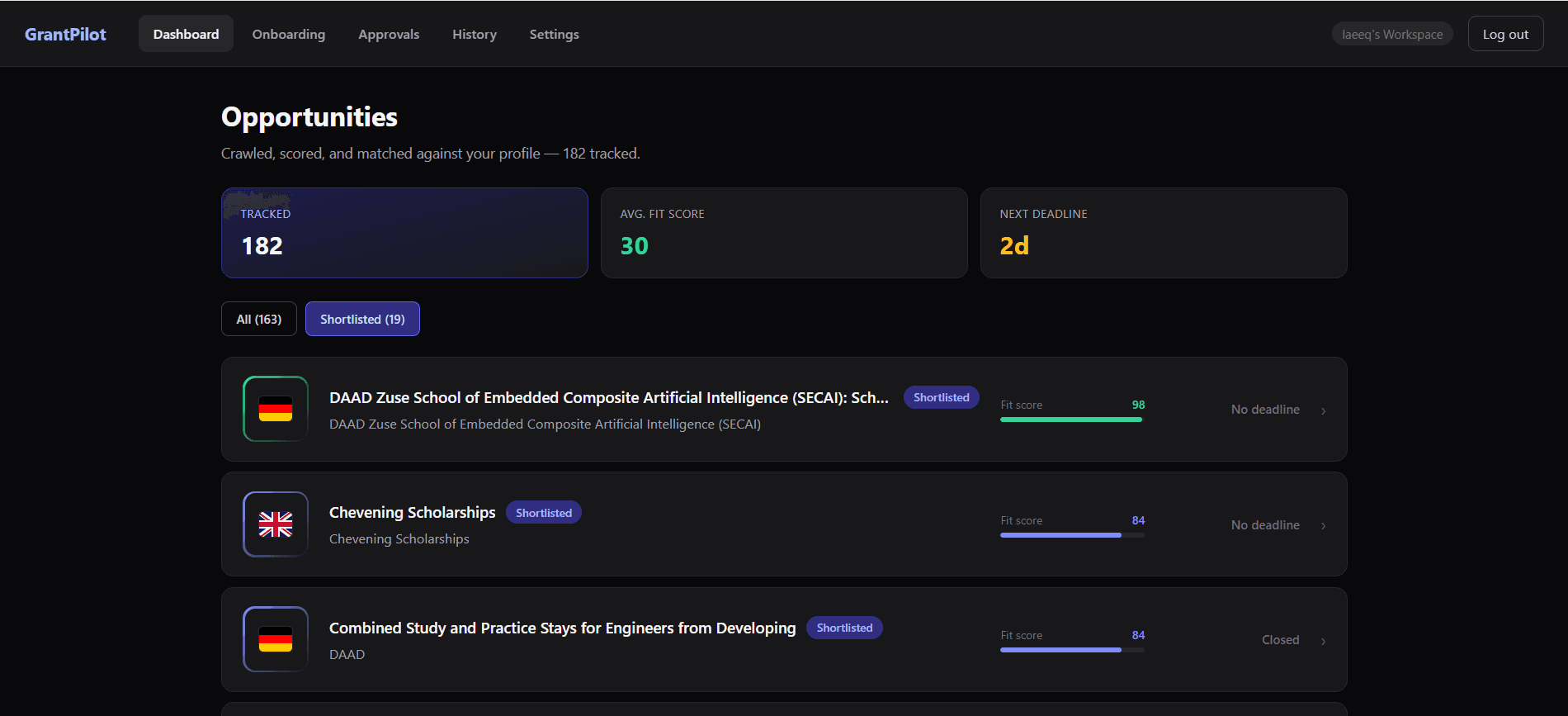Click the Fit score bar for Chevening Scholarships
This screenshot has height=716, width=1568.
tap(1072, 535)
